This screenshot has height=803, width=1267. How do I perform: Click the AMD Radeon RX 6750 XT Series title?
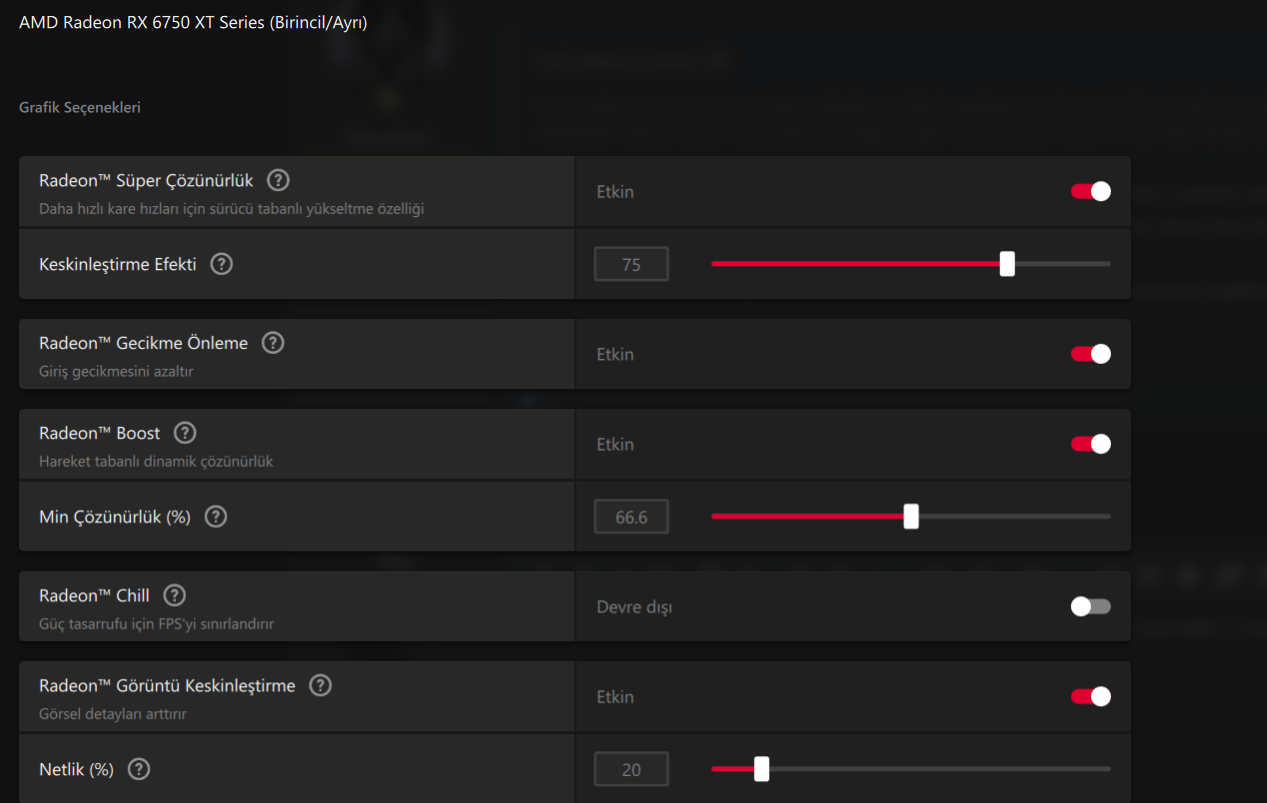pyautogui.click(x=193, y=22)
